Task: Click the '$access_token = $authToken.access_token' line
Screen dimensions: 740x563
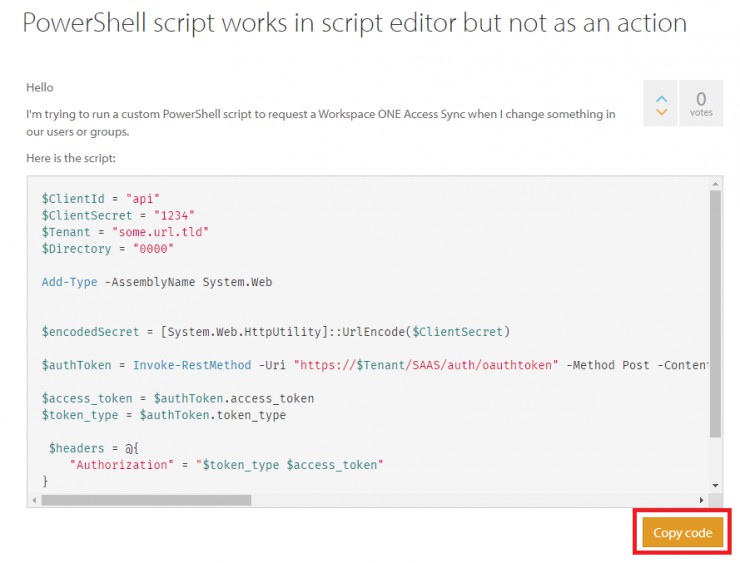Action: (x=177, y=398)
